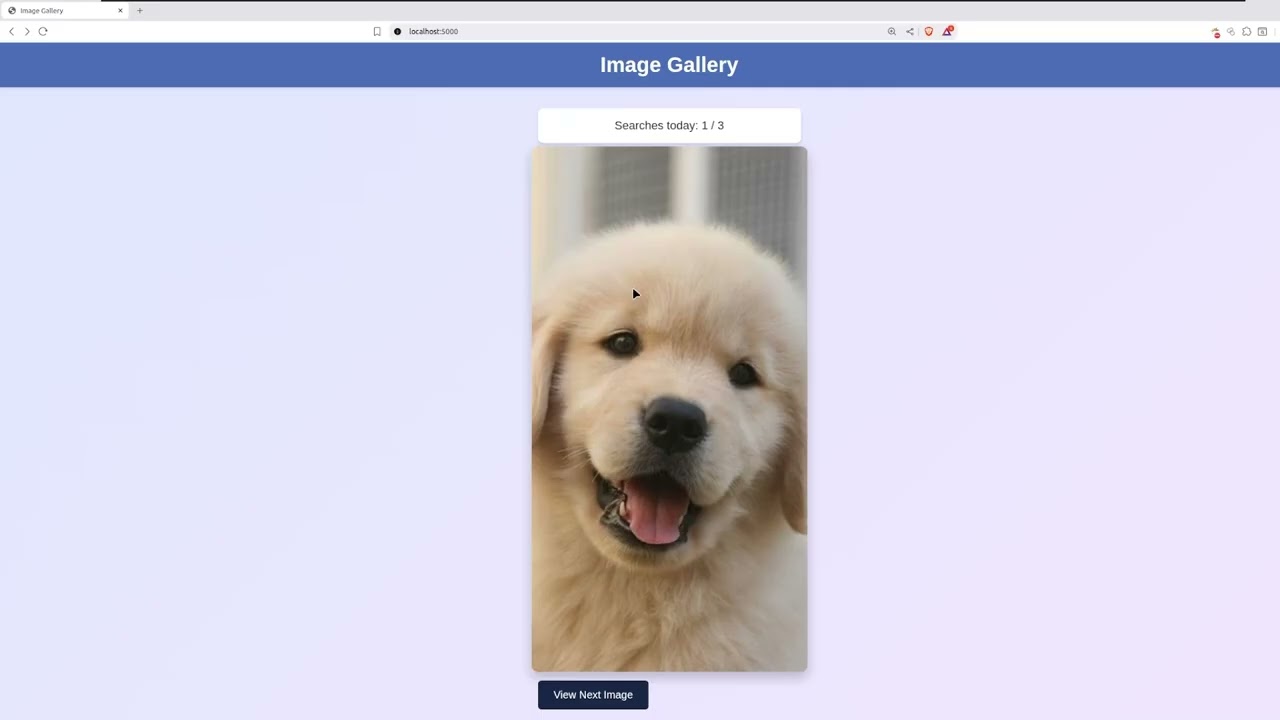Open site info icon beside localhost:5000
1280x720 pixels.
pyautogui.click(x=397, y=31)
